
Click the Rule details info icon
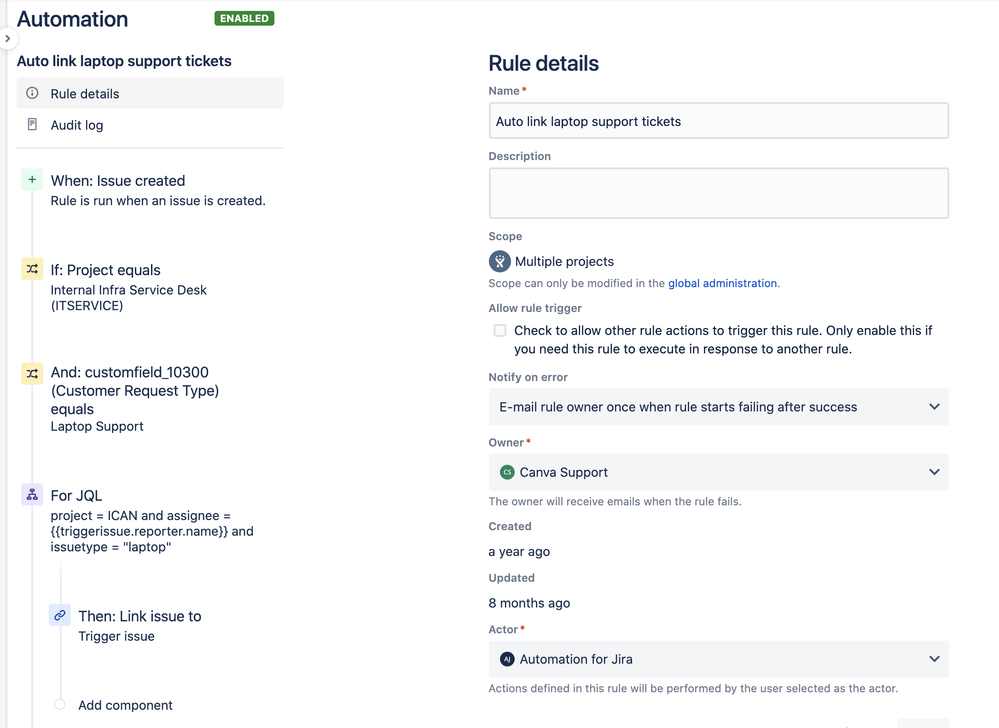click(x=32, y=93)
